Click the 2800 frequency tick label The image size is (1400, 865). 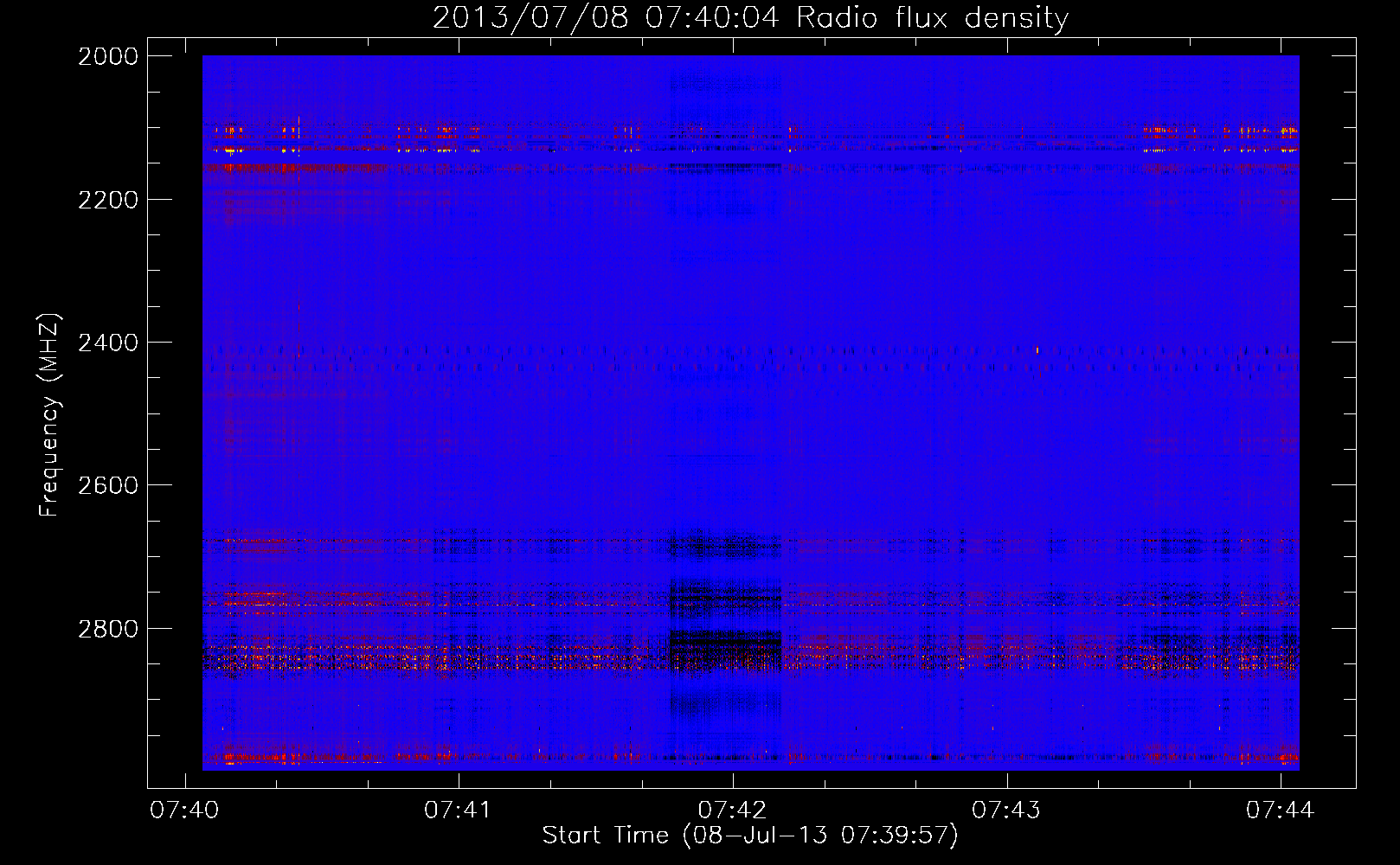[x=108, y=629]
